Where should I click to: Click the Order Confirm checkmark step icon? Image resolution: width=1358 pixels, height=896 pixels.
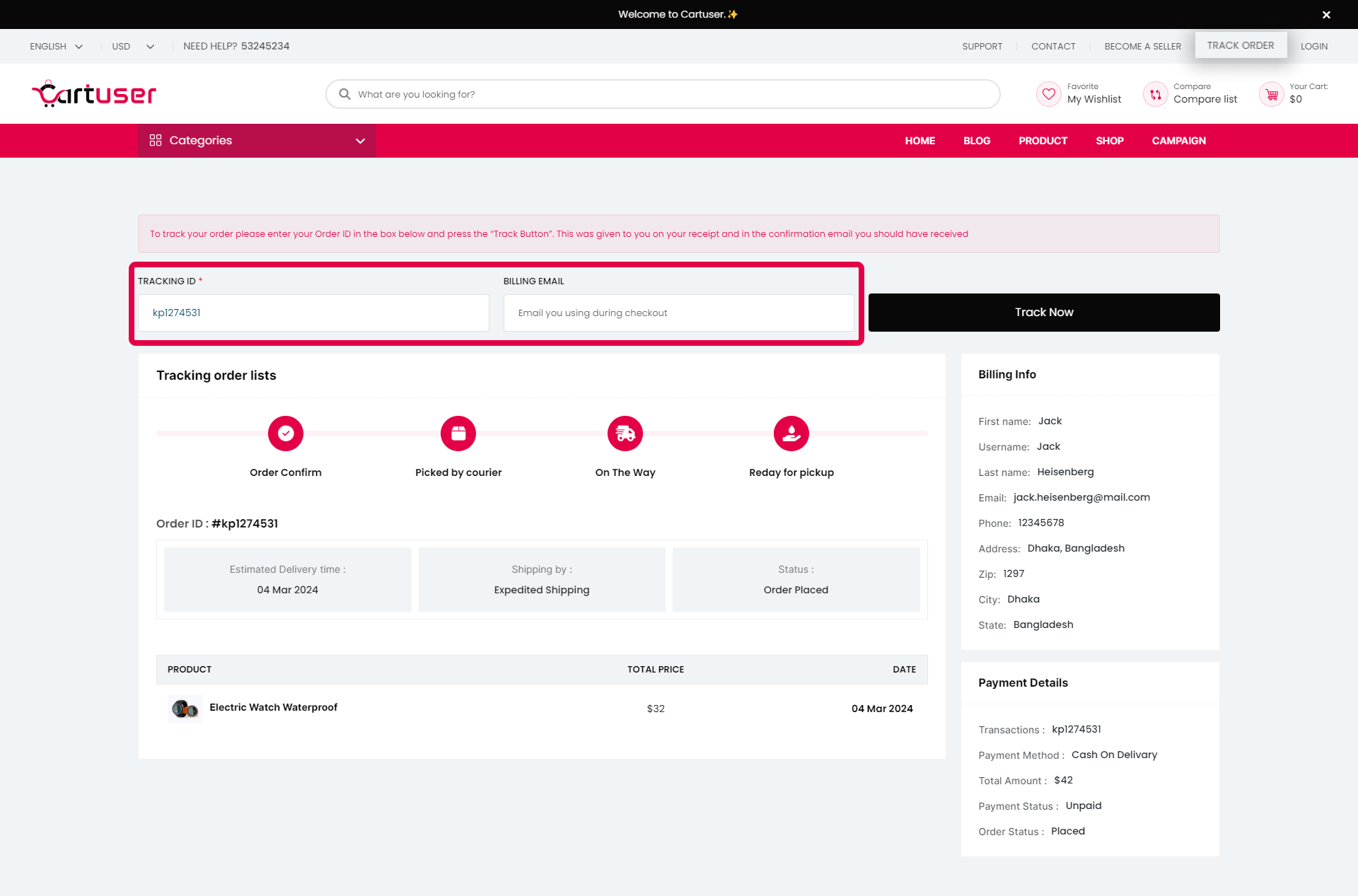coord(286,434)
